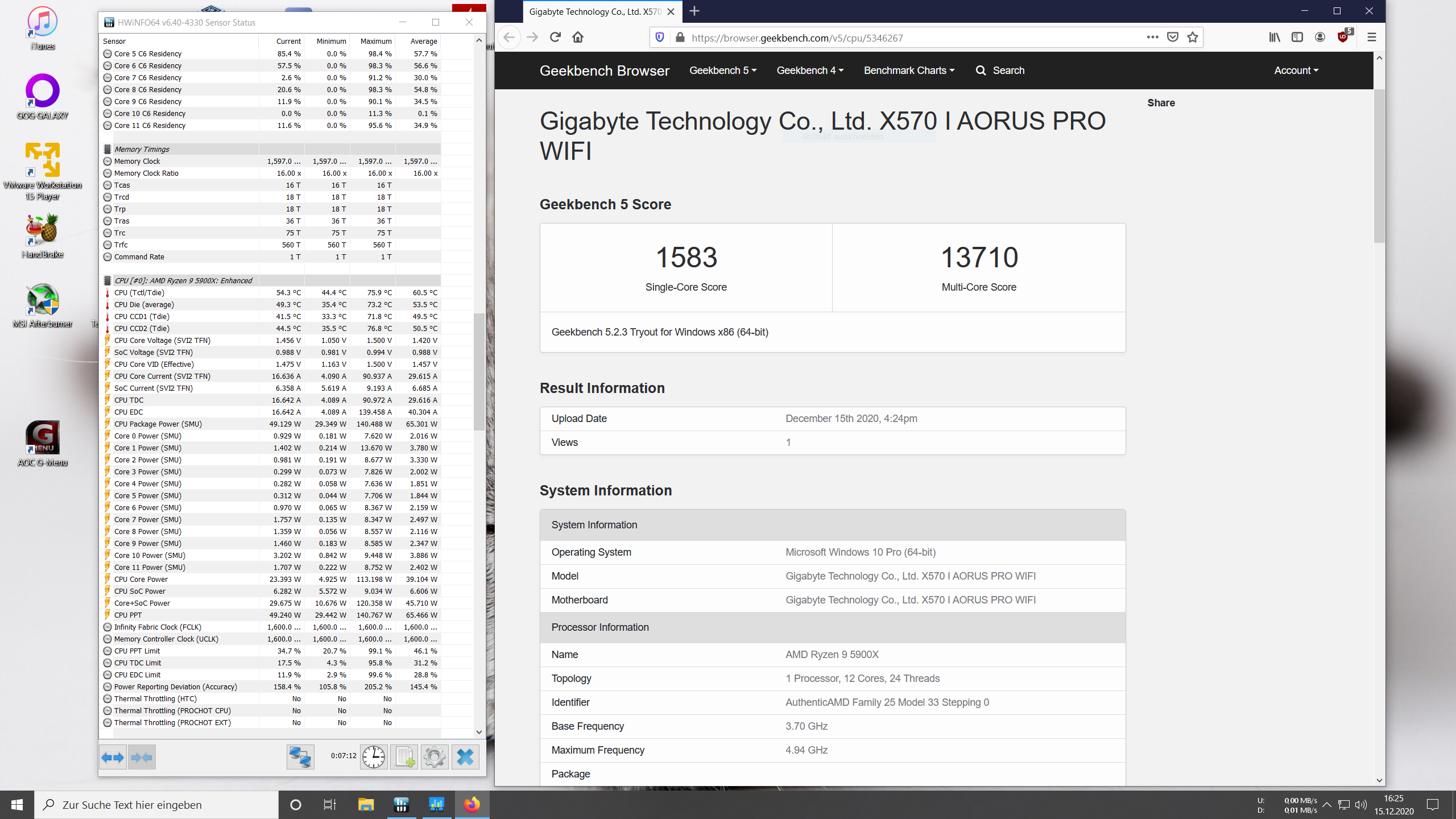Open Account menu in Geekbench navbar

pyautogui.click(x=1296, y=71)
